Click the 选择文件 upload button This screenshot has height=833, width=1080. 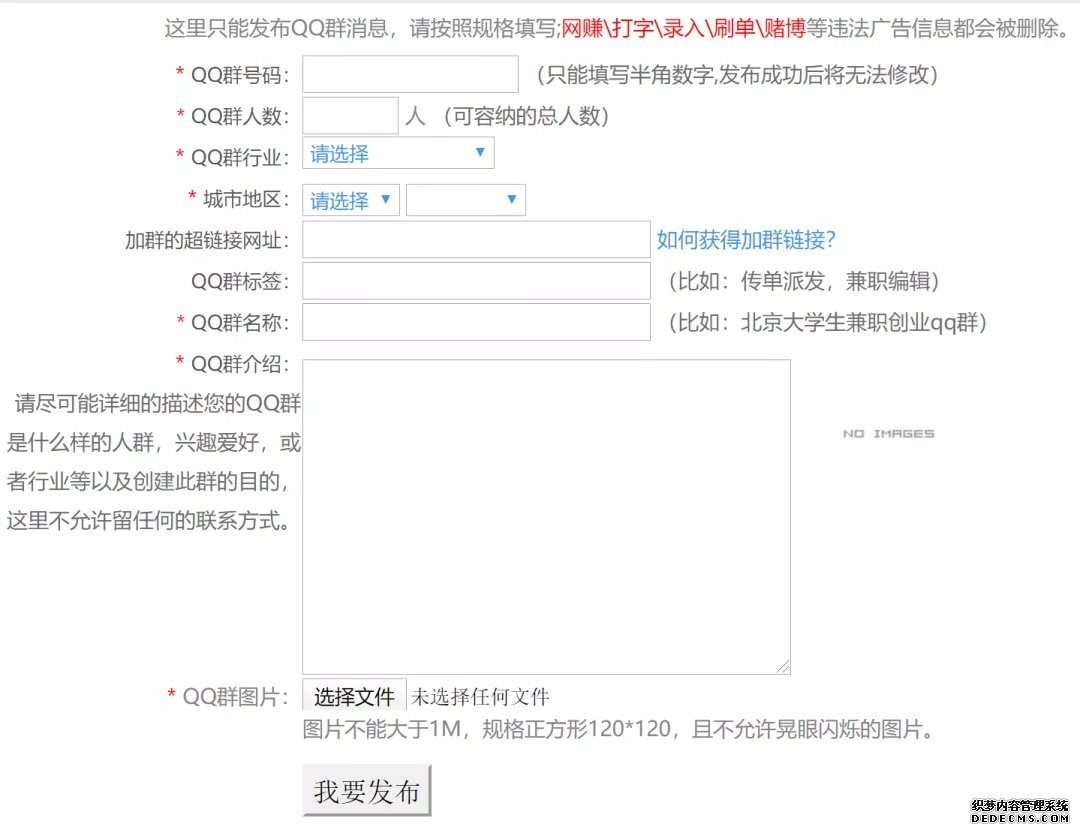[354, 697]
